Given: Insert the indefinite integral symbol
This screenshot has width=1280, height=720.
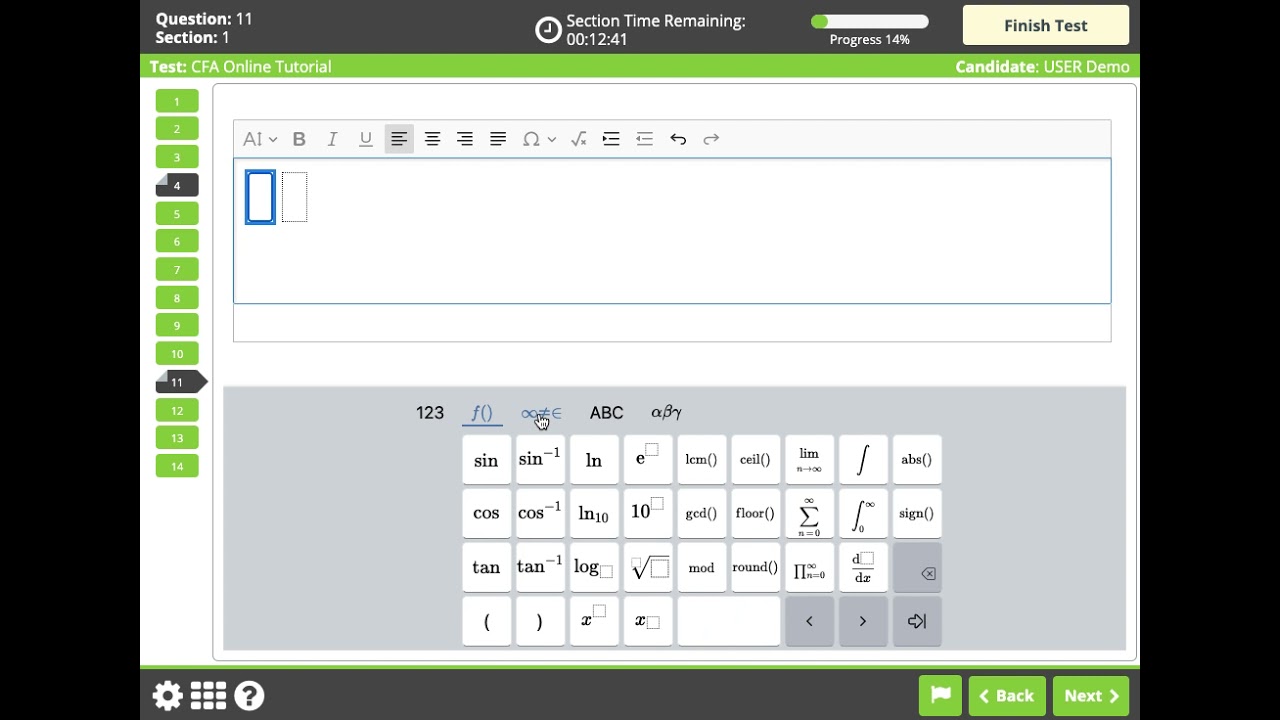Looking at the screenshot, I should point(863,460).
